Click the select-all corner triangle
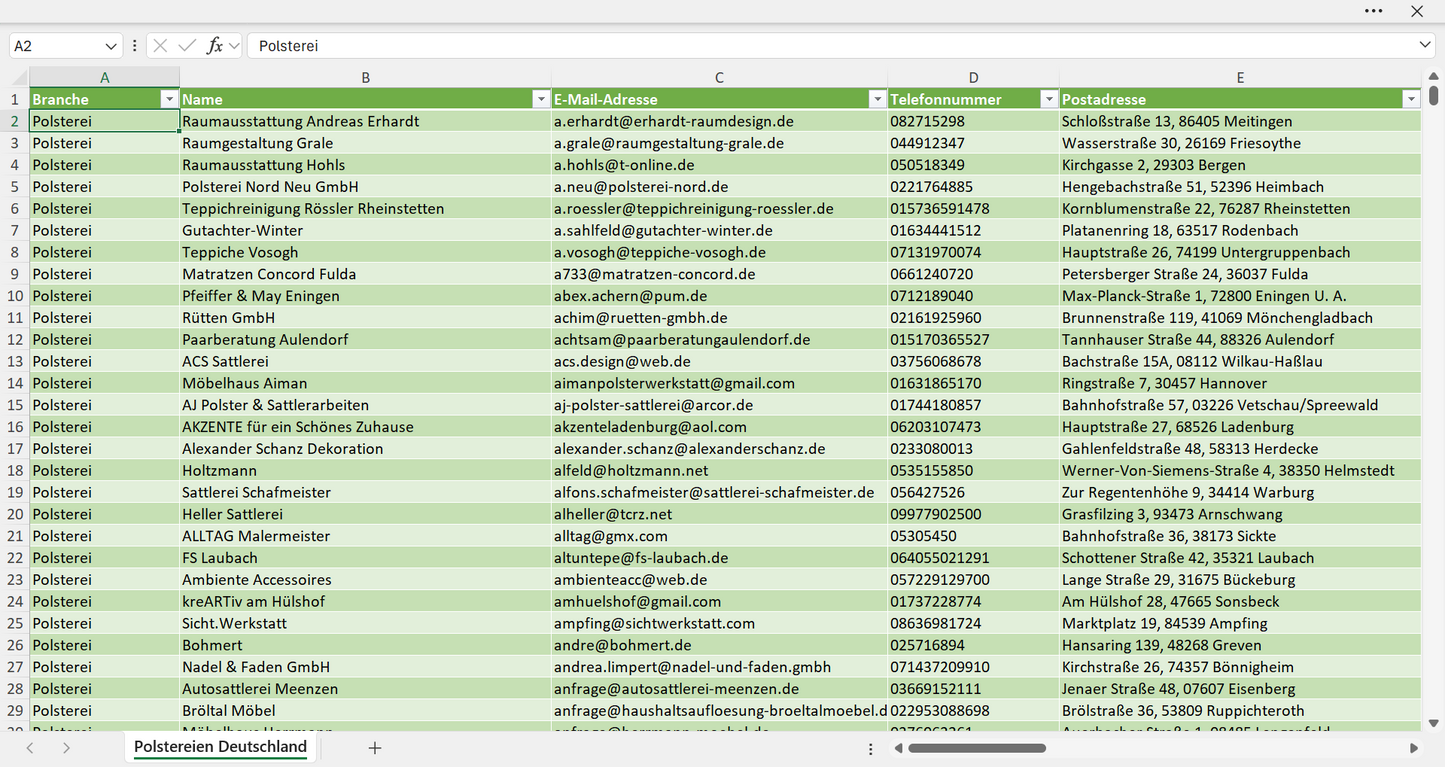Screen dimensions: 1445x767 click(20, 78)
